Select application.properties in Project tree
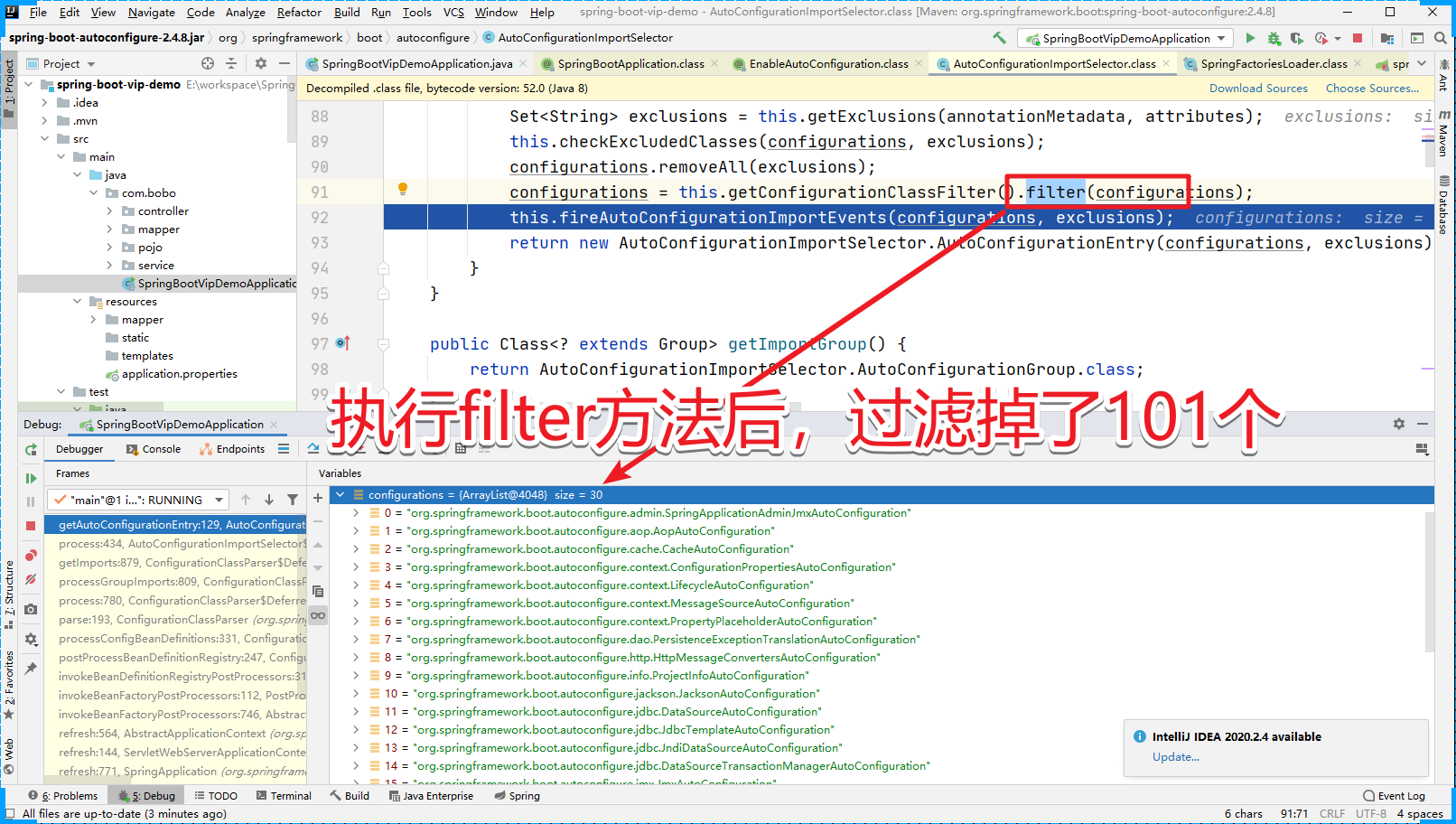Image resolution: width=1456 pixels, height=824 pixels. (179, 374)
